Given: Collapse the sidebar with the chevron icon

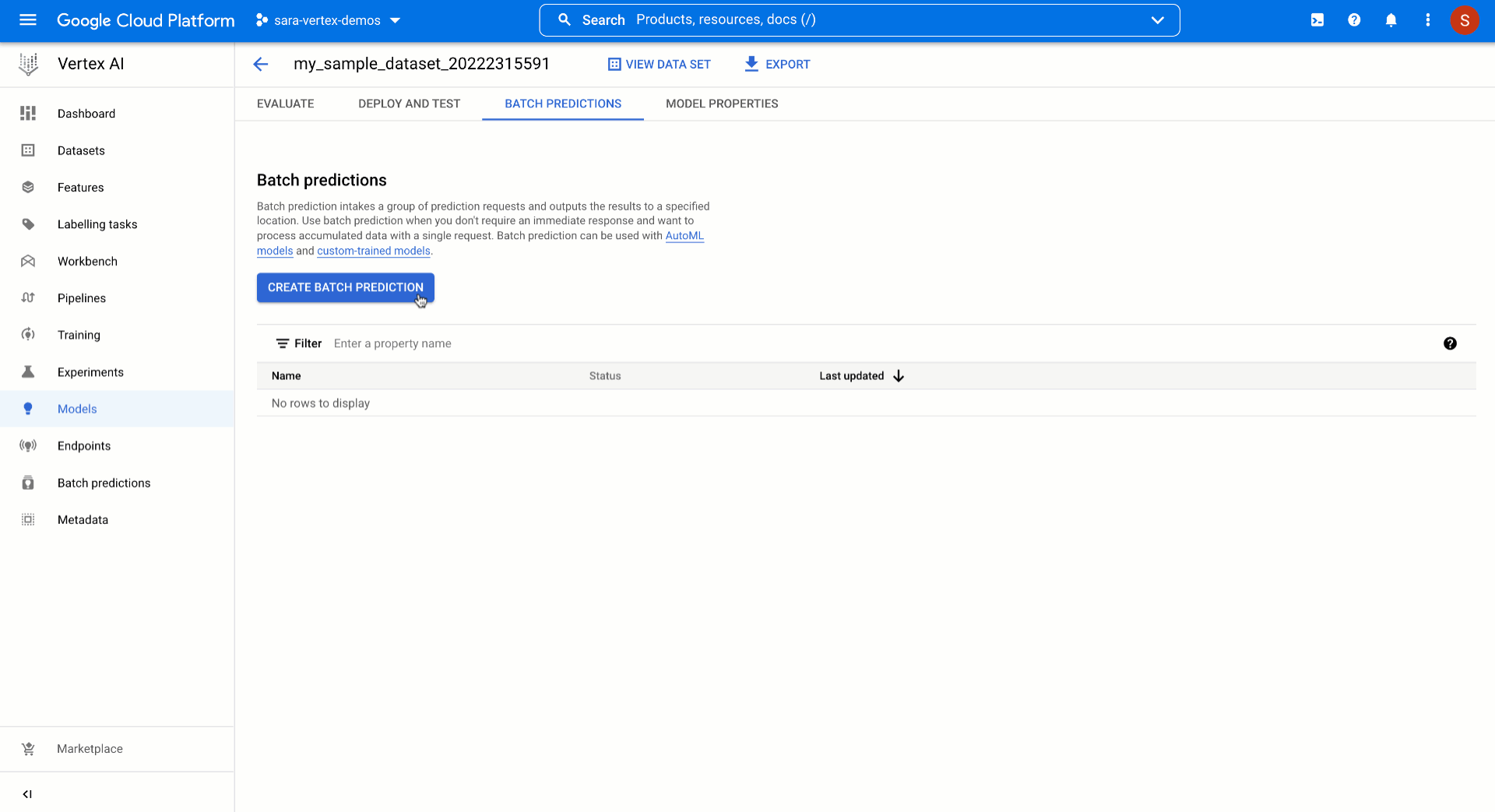Looking at the screenshot, I should (x=27, y=794).
